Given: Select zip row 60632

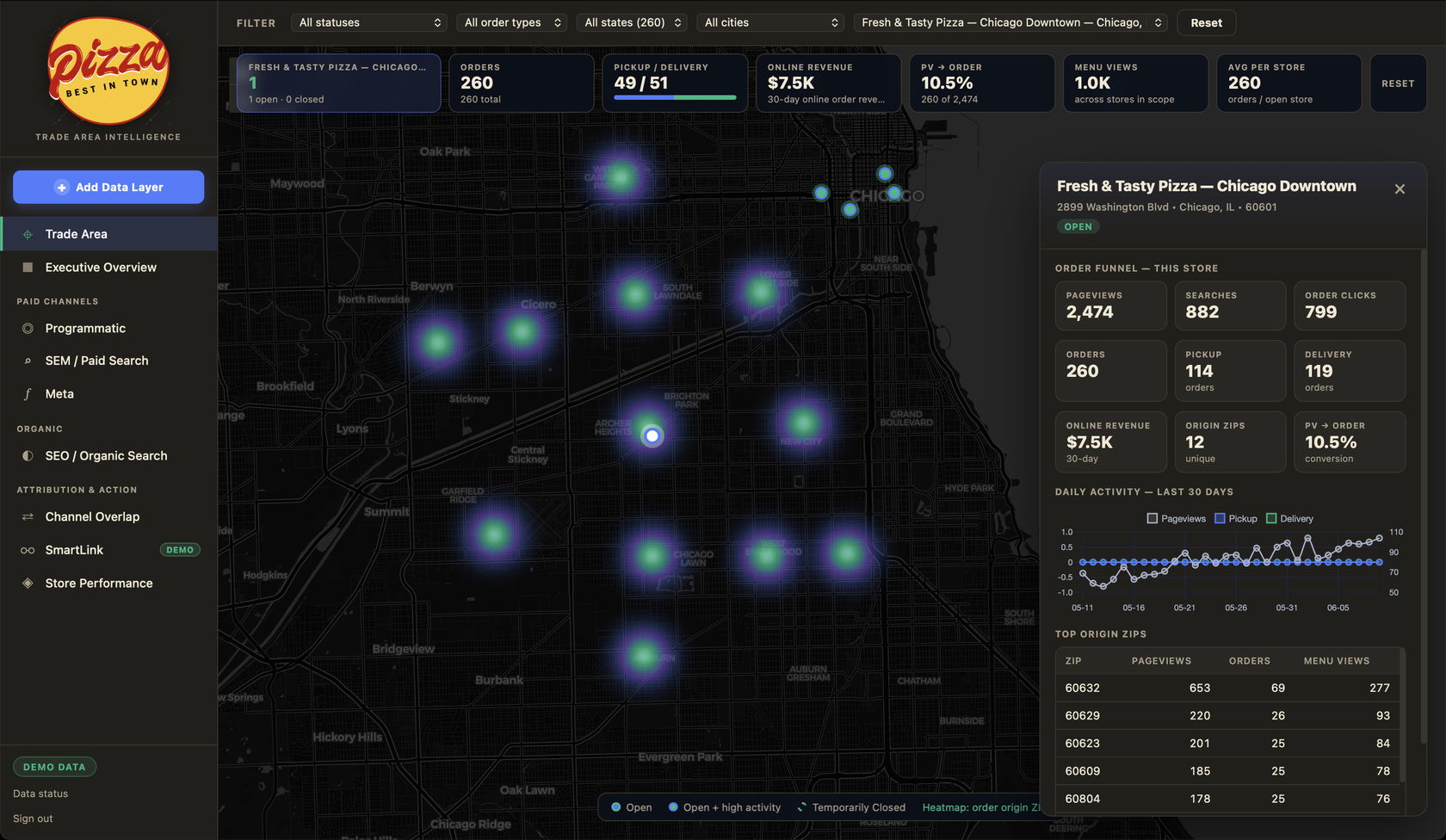Looking at the screenshot, I should [1227, 688].
